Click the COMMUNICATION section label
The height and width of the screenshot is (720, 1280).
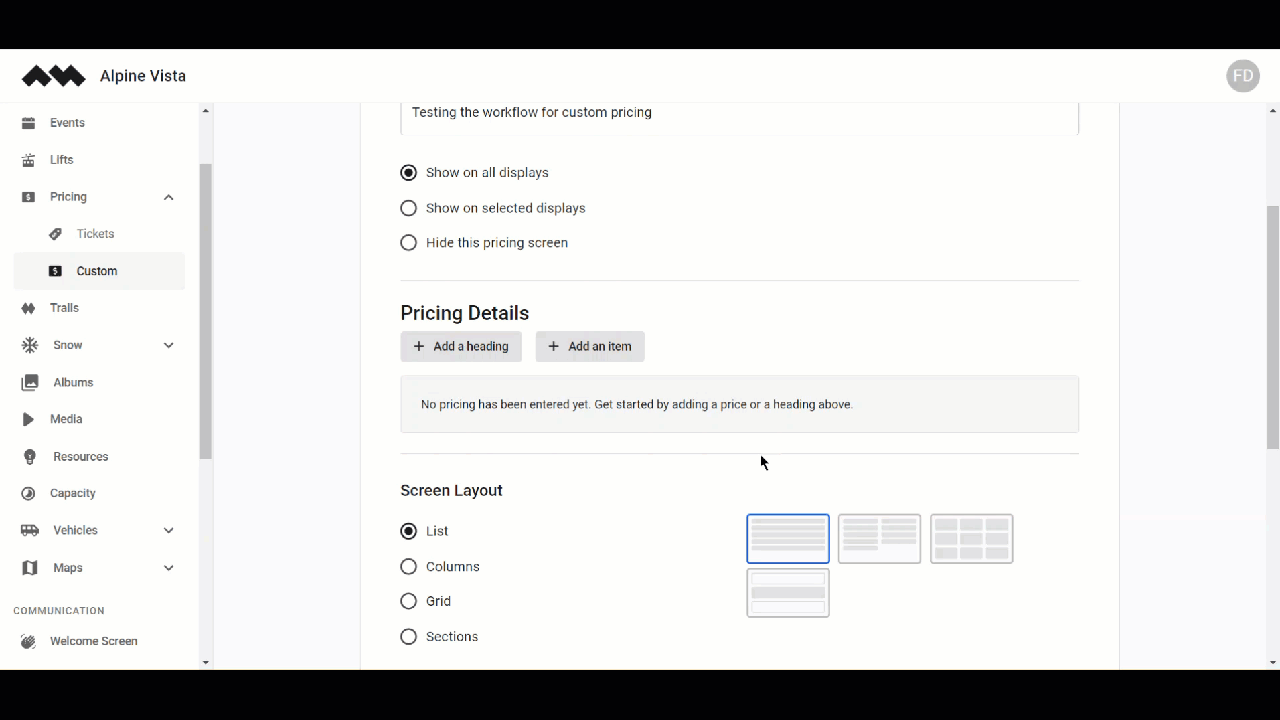(x=59, y=610)
